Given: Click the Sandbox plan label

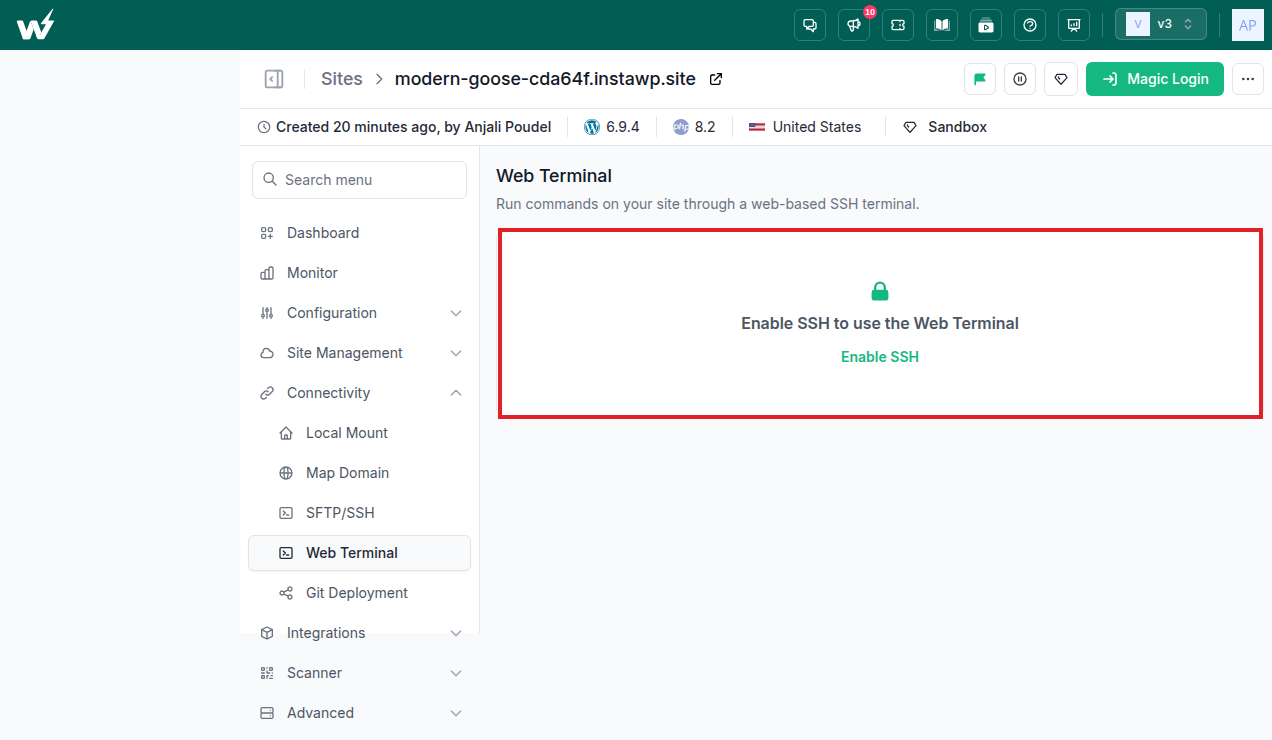Looking at the screenshot, I should tap(945, 127).
